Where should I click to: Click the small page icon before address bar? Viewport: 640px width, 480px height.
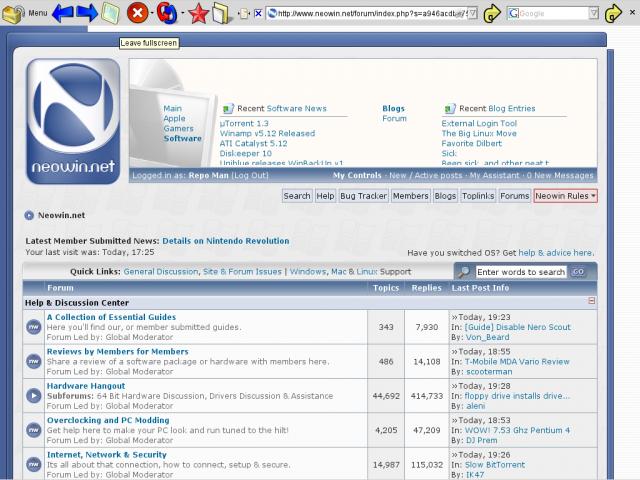point(244,13)
